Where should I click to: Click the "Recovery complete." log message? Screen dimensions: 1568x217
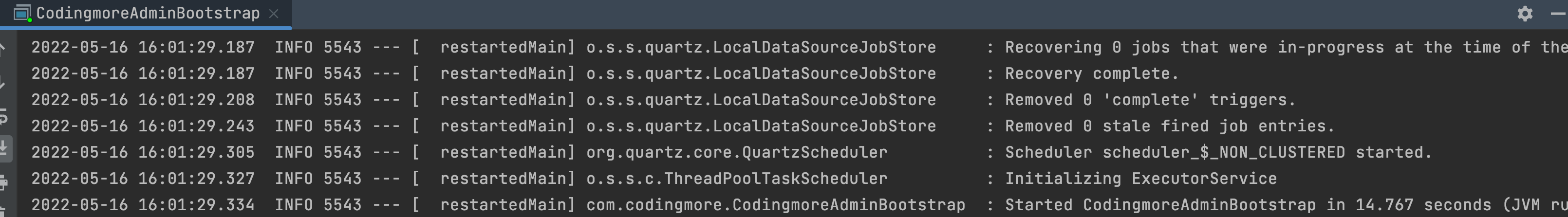tap(1091, 74)
